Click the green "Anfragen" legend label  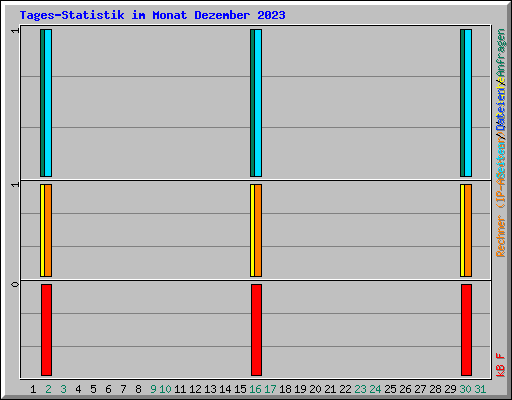[501, 54]
